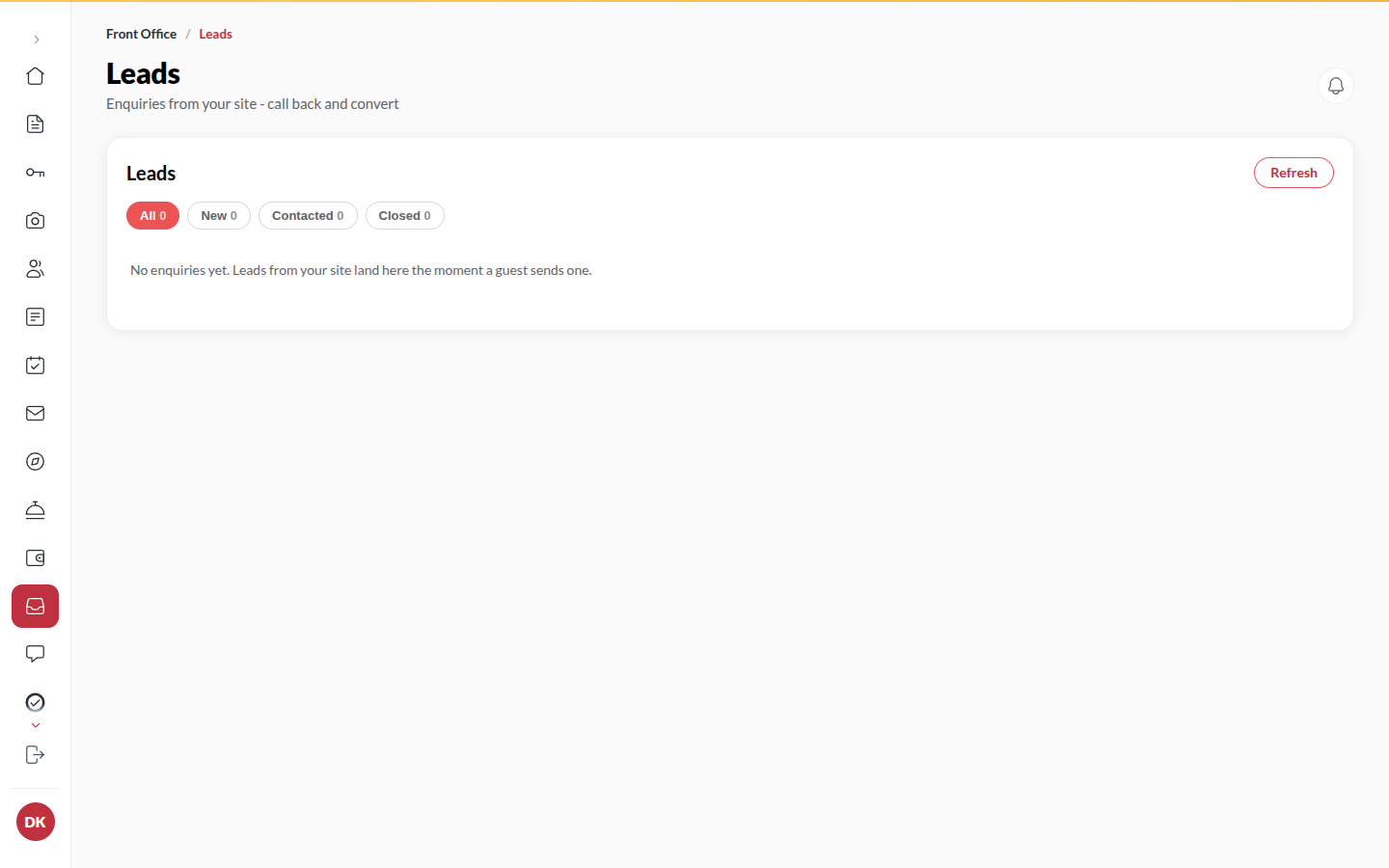Open the users icon in sidebar
This screenshot has width=1389, height=868.
[x=36, y=269]
